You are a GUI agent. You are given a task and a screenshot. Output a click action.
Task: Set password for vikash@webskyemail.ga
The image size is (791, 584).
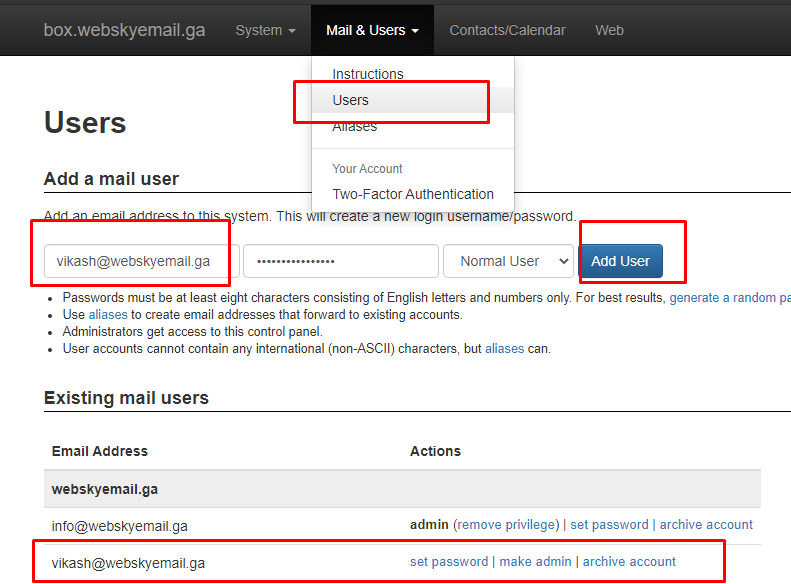(x=449, y=562)
